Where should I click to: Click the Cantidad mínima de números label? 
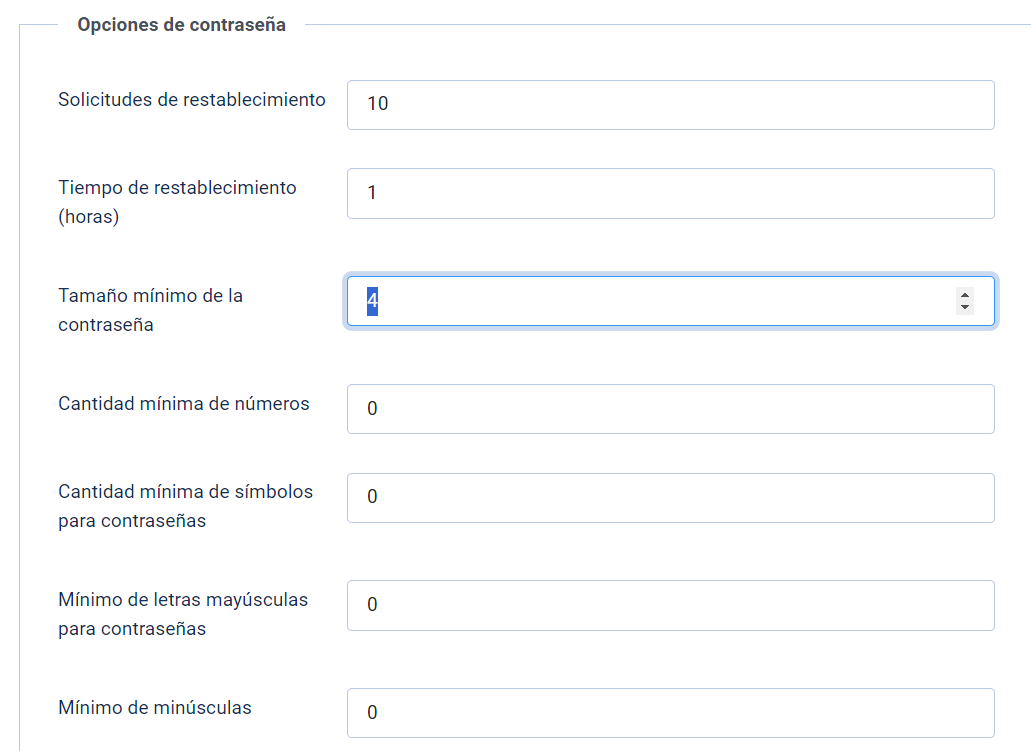pyautogui.click(x=183, y=404)
